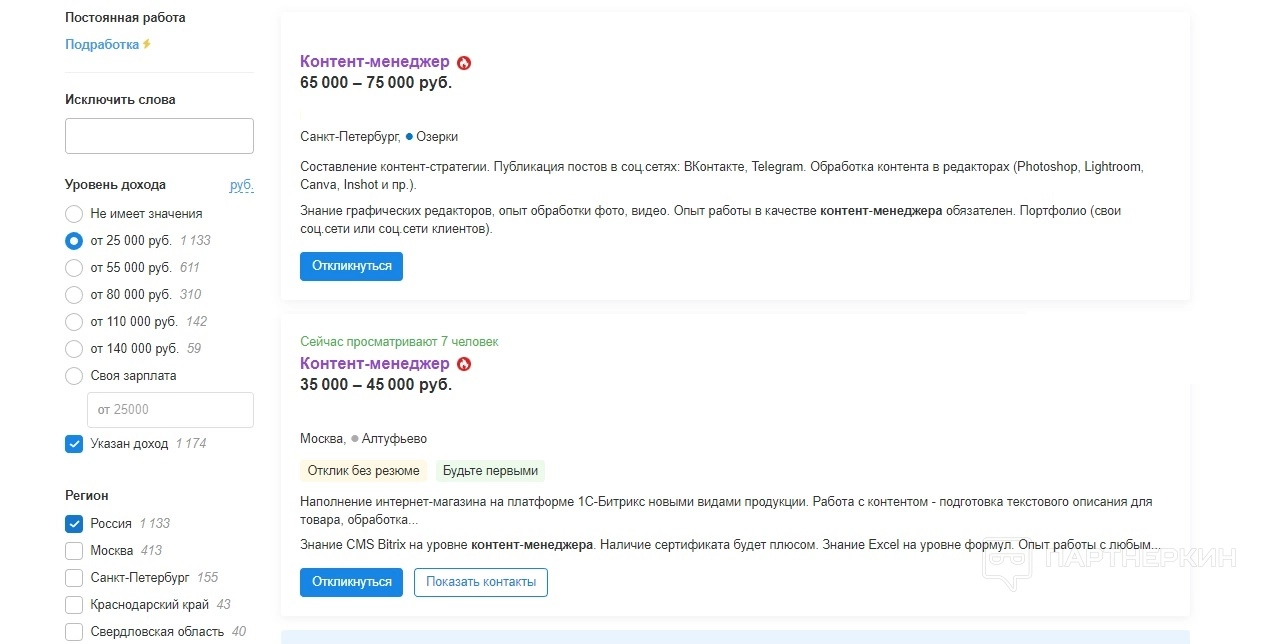Choose the 'от 140 000 руб.' income option
The height and width of the screenshot is (644, 1288).
pyautogui.click(x=74, y=349)
